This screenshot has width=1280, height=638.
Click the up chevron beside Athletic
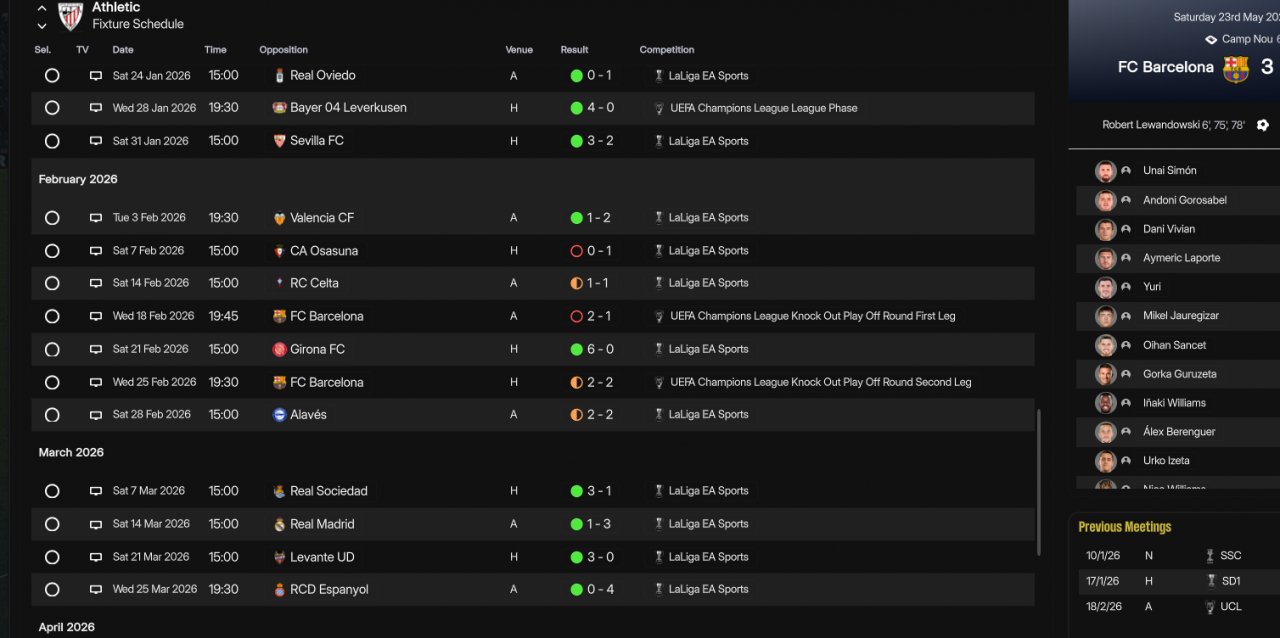tap(42, 8)
